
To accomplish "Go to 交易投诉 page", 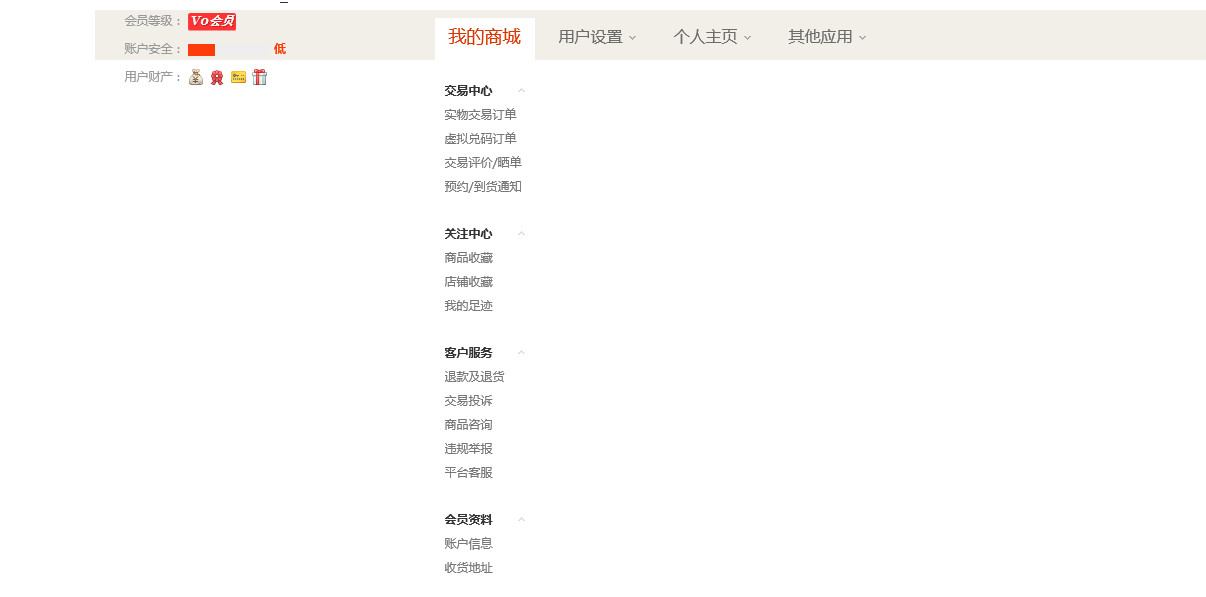I will (x=469, y=401).
